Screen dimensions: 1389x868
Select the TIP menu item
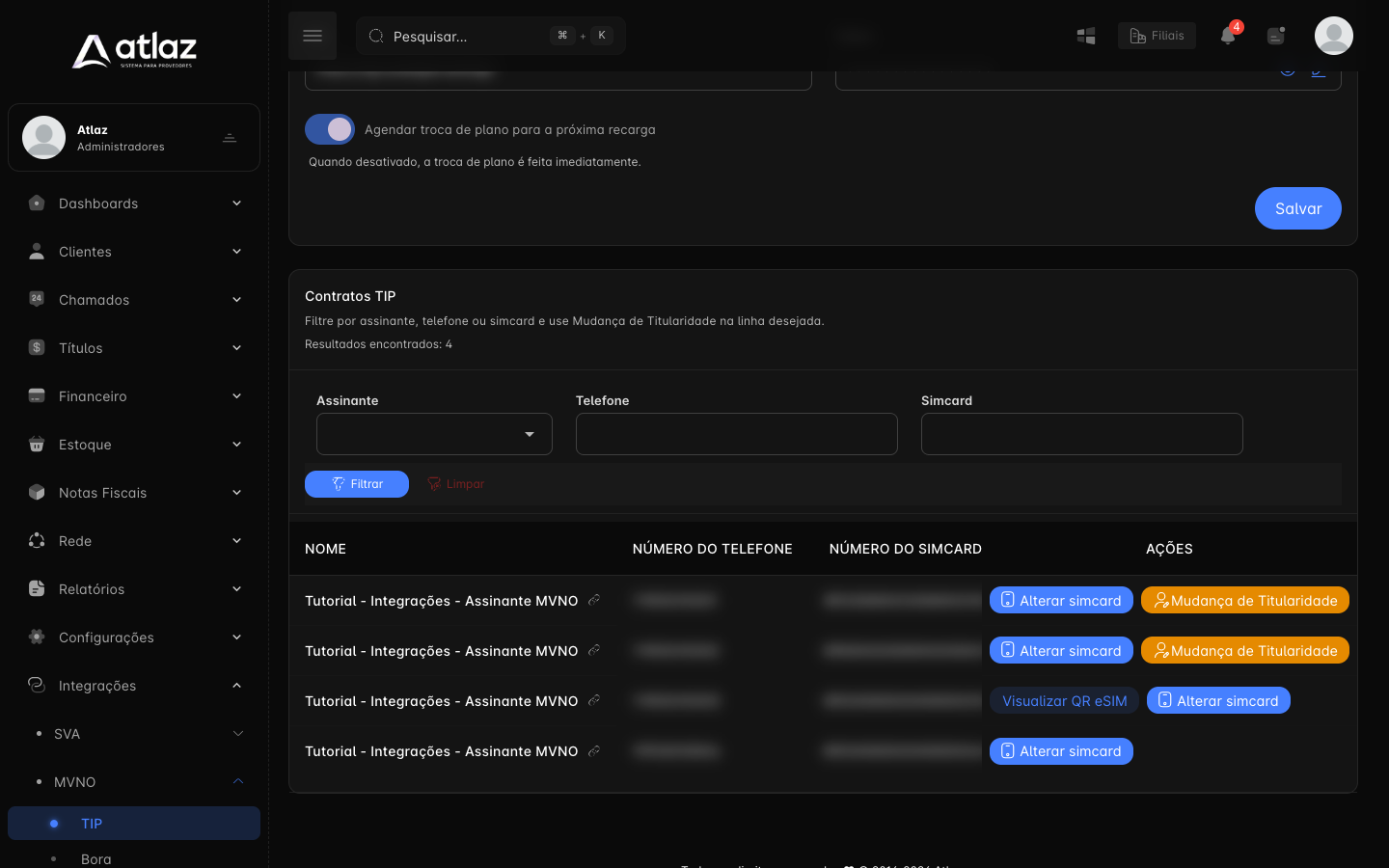[x=134, y=824]
